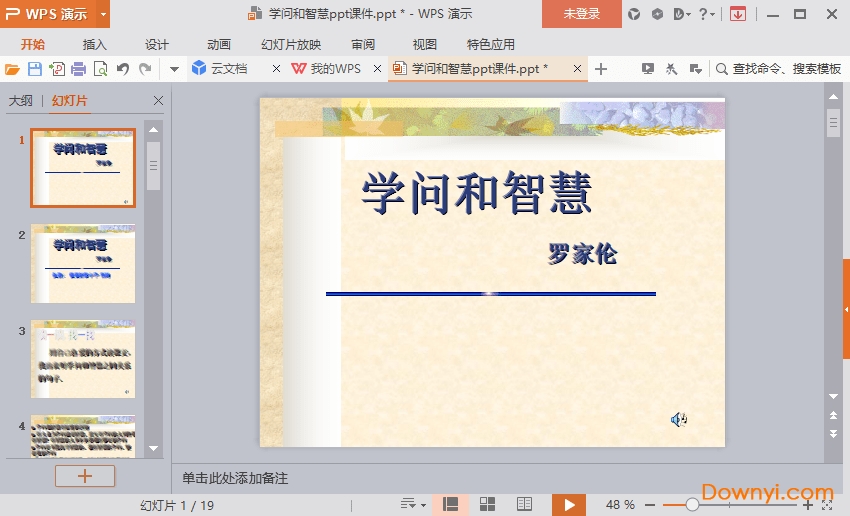Close the 我的WPS tab

377,68
